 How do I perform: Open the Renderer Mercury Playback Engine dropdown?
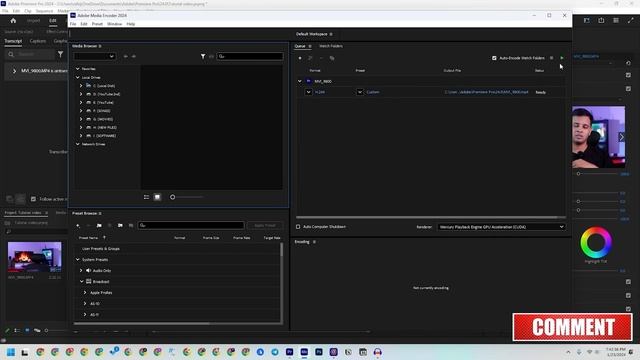click(501, 227)
